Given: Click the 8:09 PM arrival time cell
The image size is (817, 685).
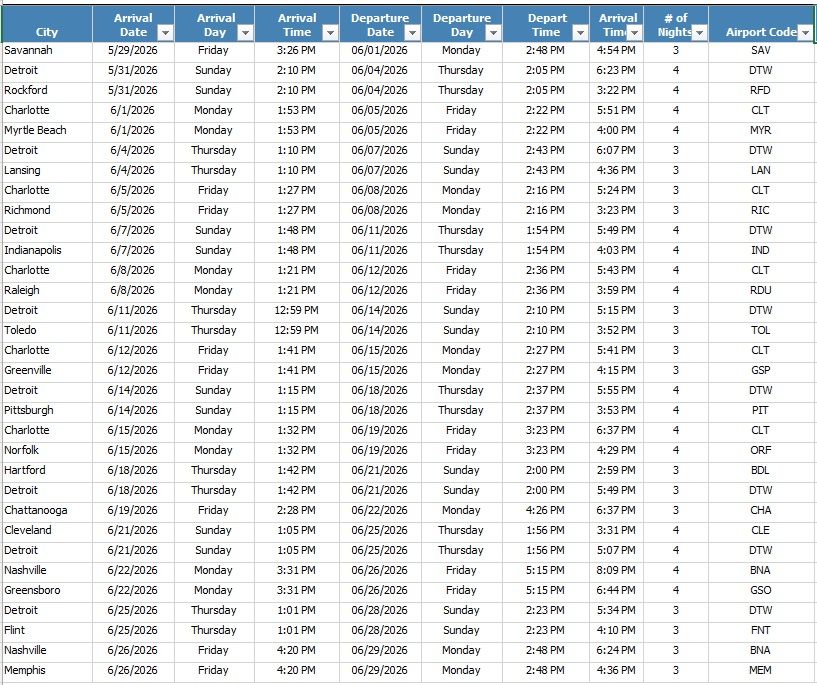Looking at the screenshot, I should pos(616,570).
